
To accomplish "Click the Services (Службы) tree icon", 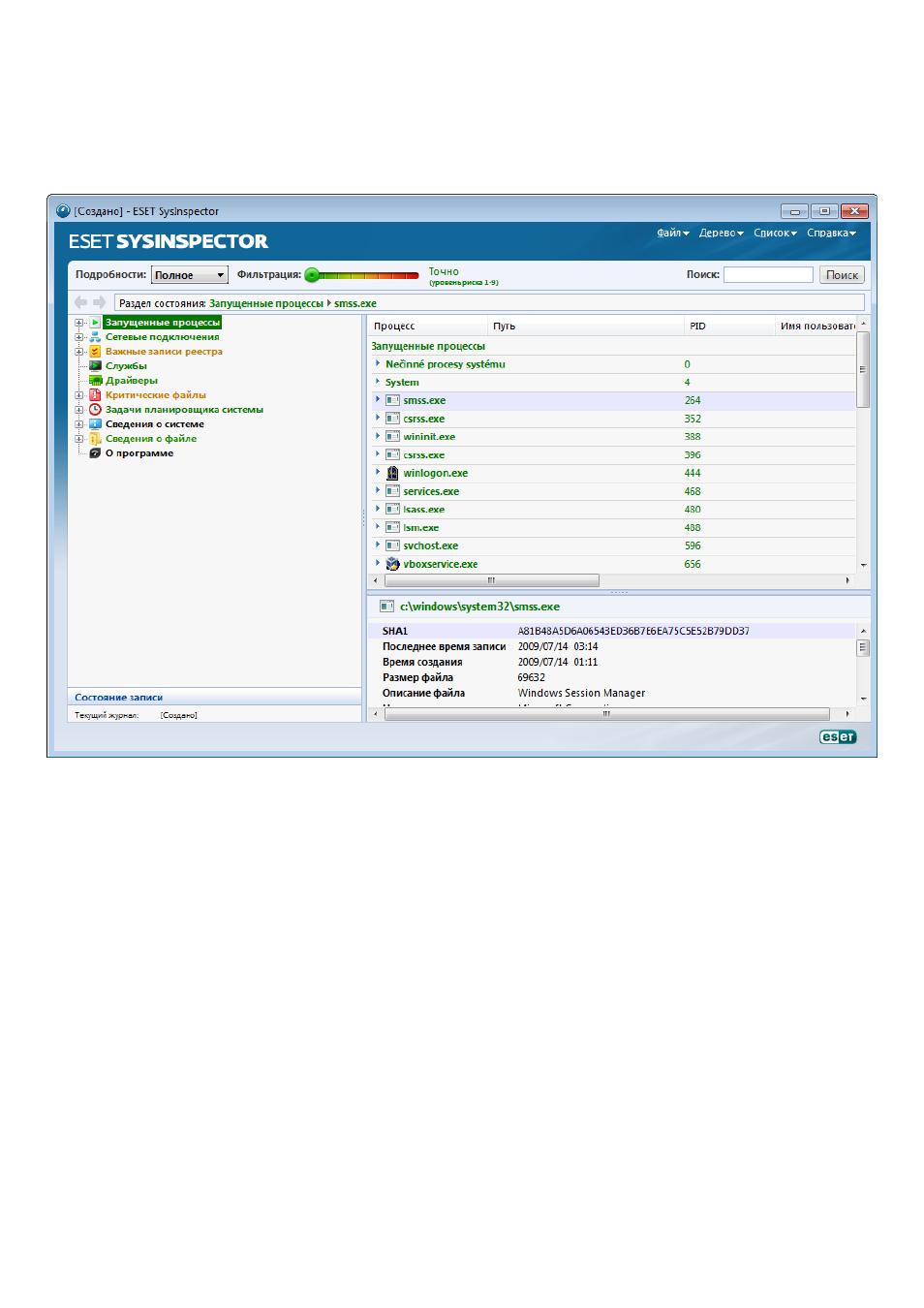I will (x=96, y=366).
